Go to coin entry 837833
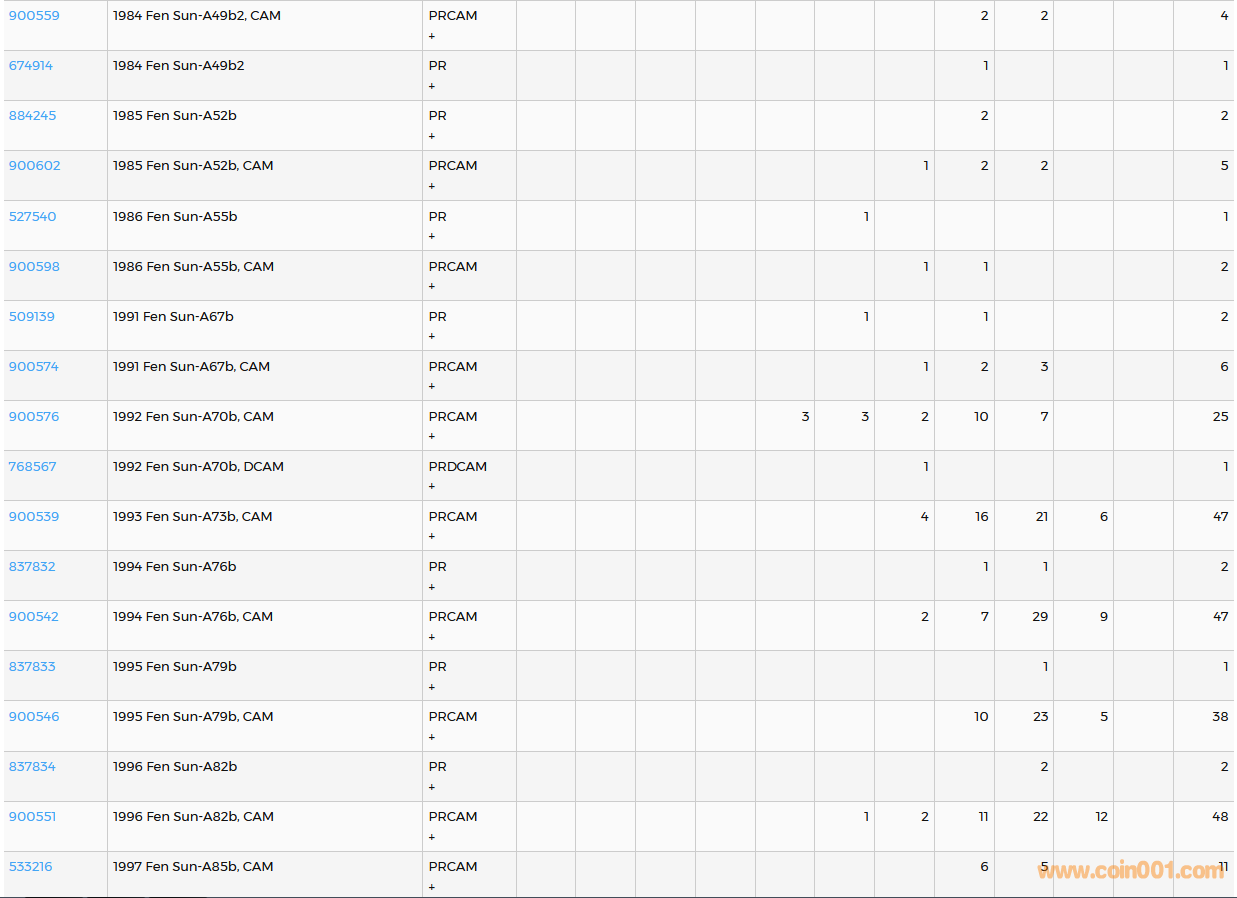This screenshot has width=1237, height=898. click(32, 667)
